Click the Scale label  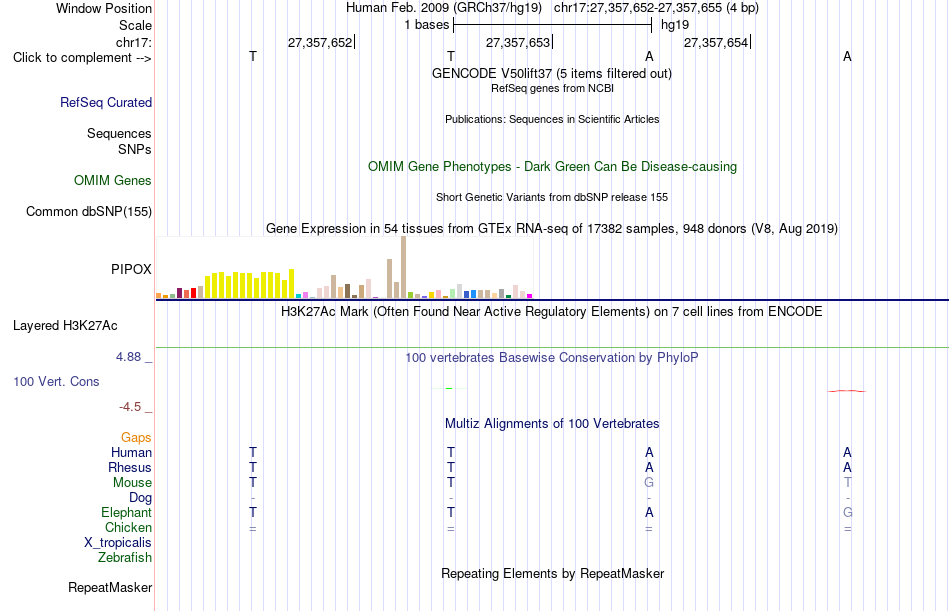tap(136, 25)
